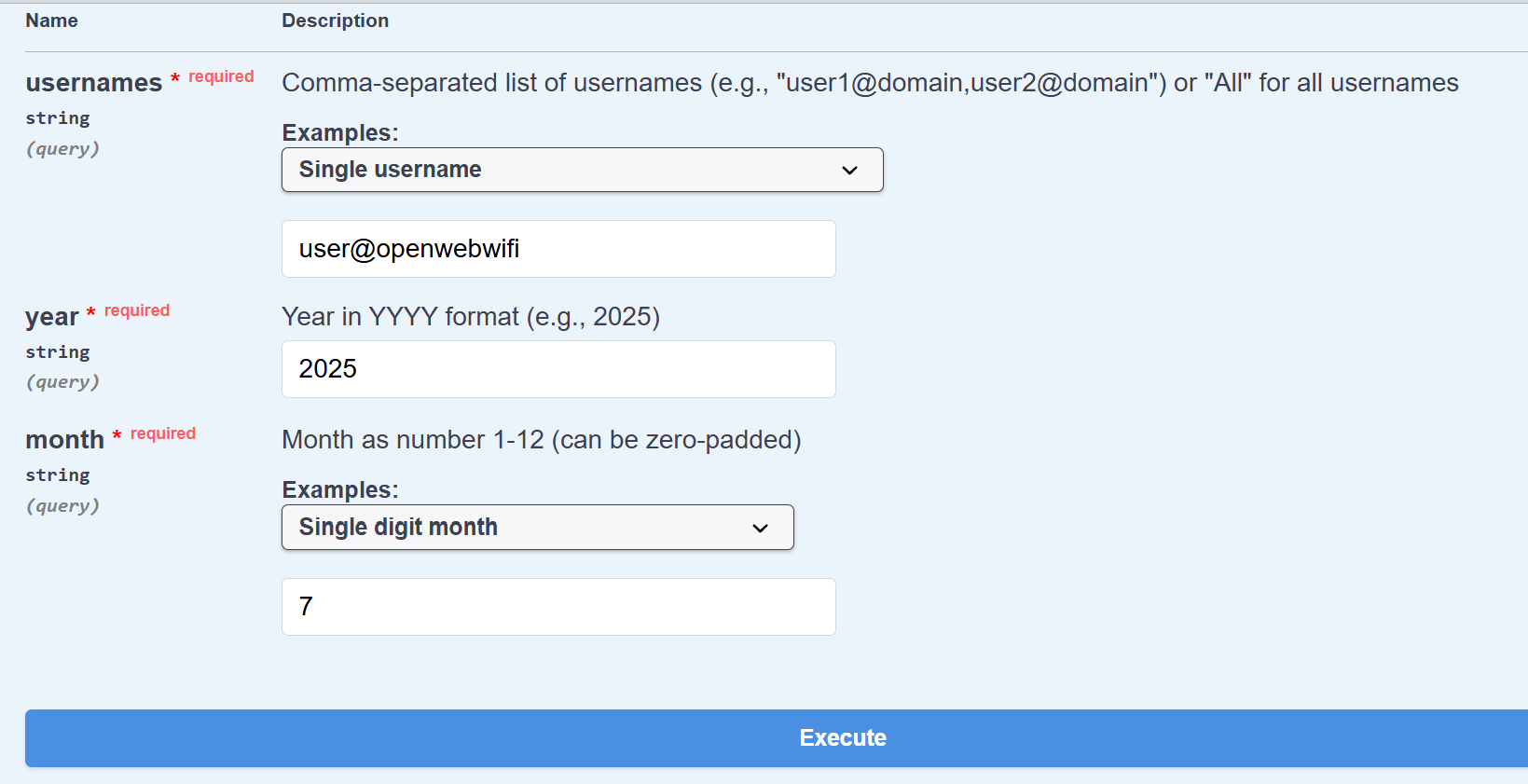Click the month input field showing 7

pyautogui.click(x=558, y=607)
